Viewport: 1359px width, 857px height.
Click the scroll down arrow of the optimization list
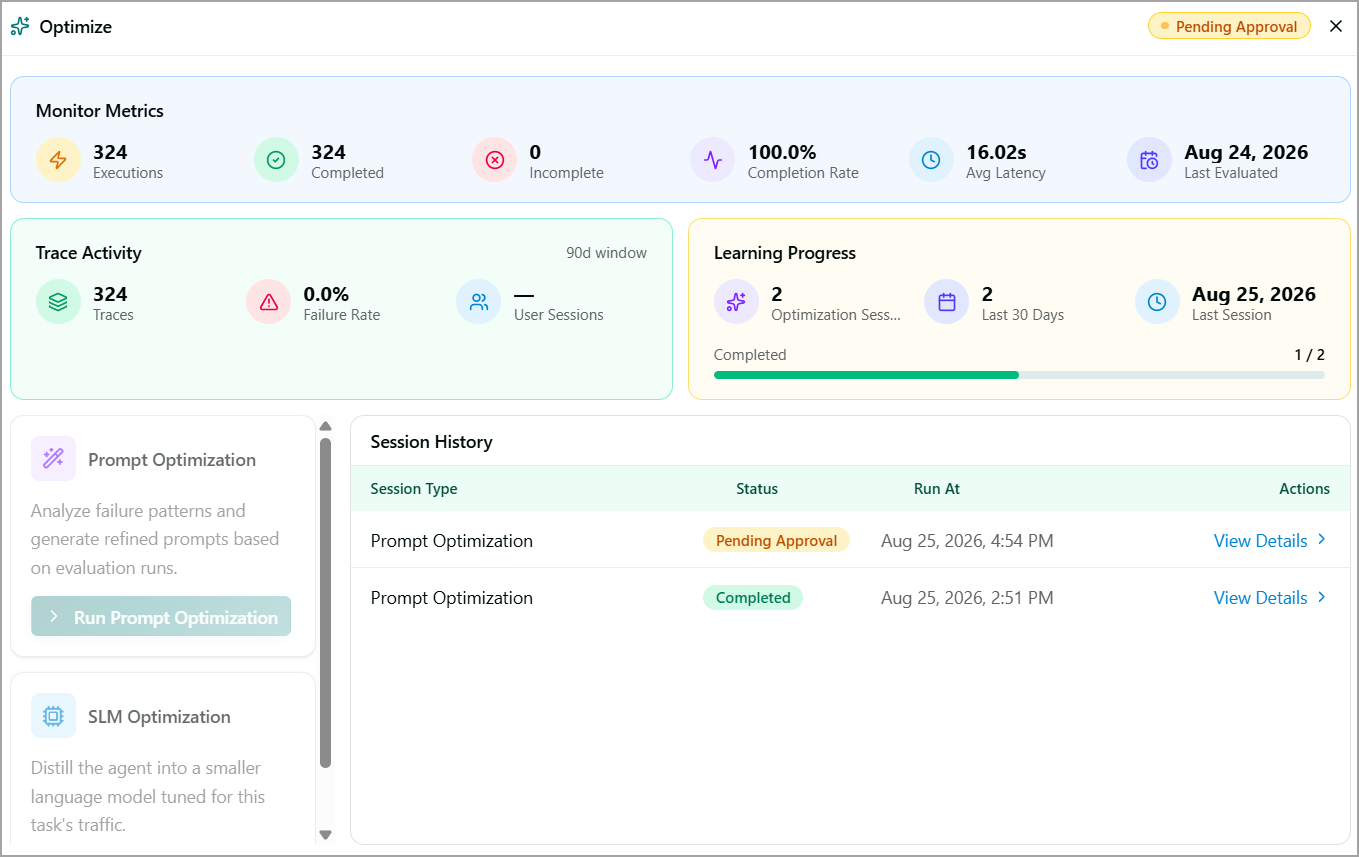pyautogui.click(x=325, y=834)
